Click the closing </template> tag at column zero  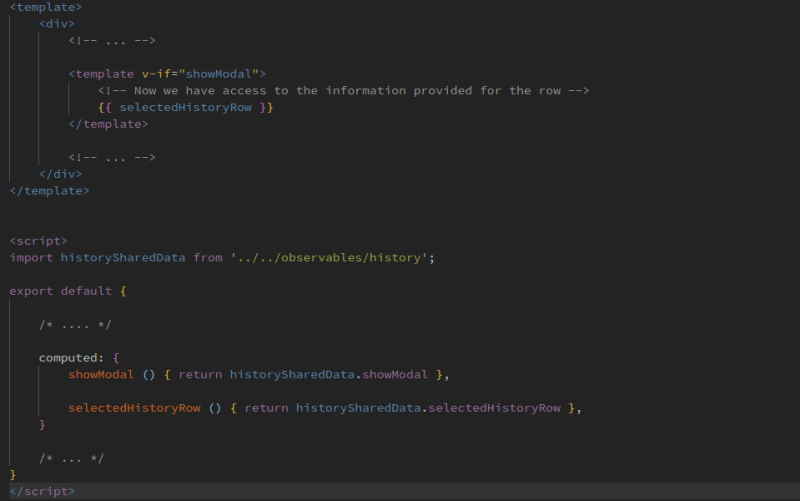(x=49, y=191)
